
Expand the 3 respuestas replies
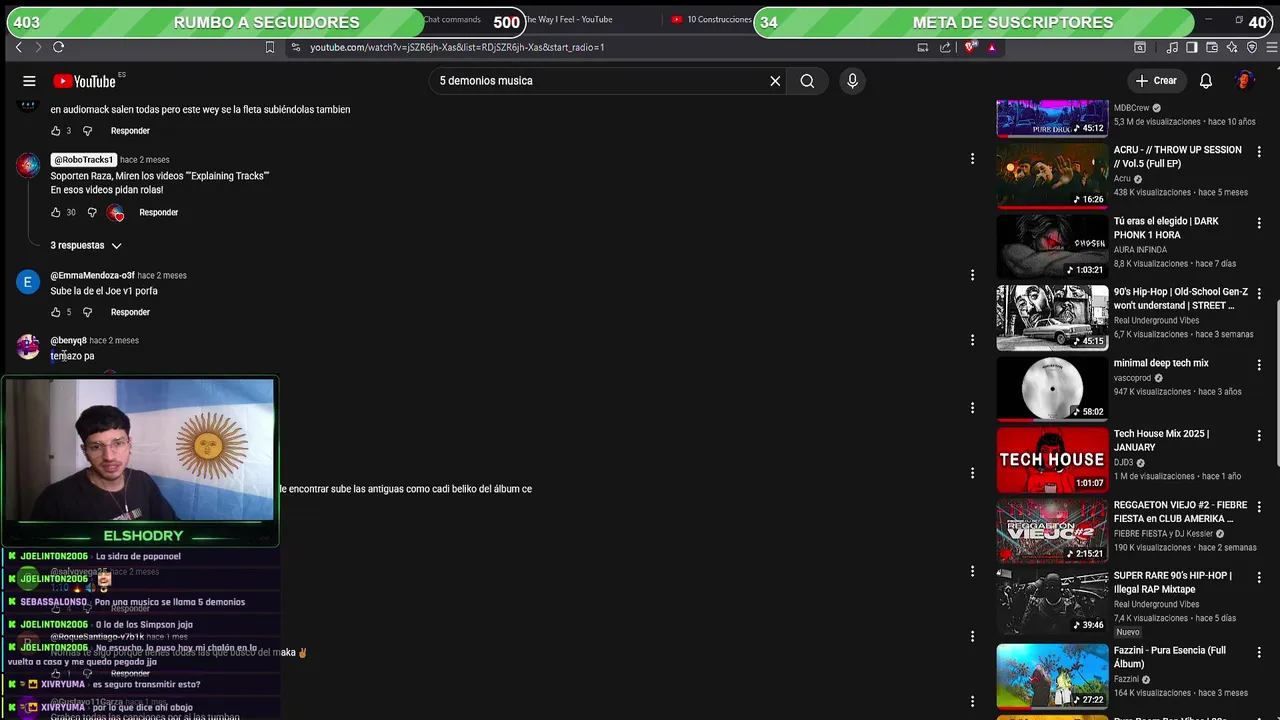tap(86, 245)
